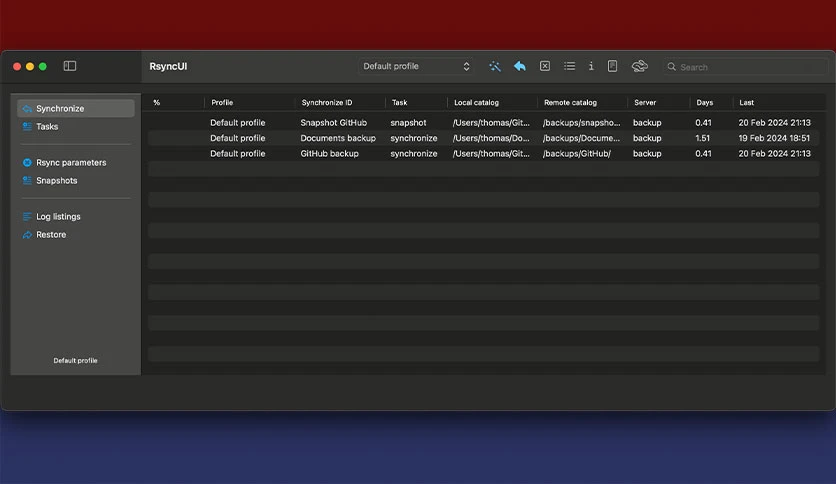Sort by the Days column header

pyautogui.click(x=704, y=102)
